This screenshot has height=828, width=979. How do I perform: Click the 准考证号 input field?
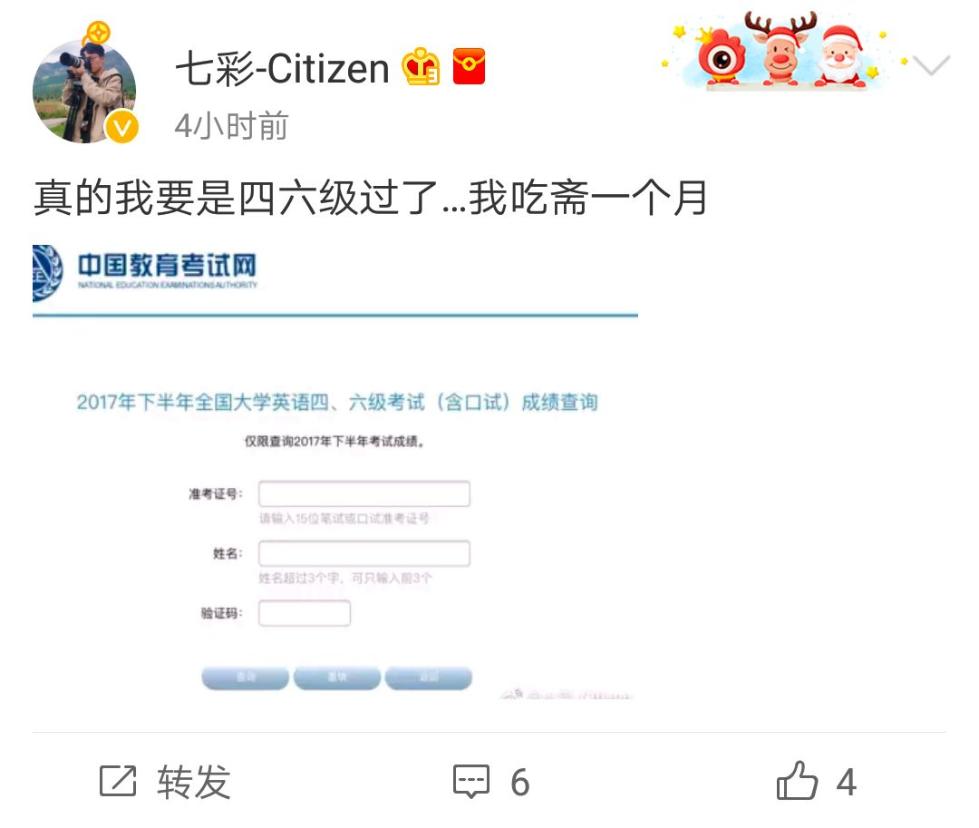[364, 494]
